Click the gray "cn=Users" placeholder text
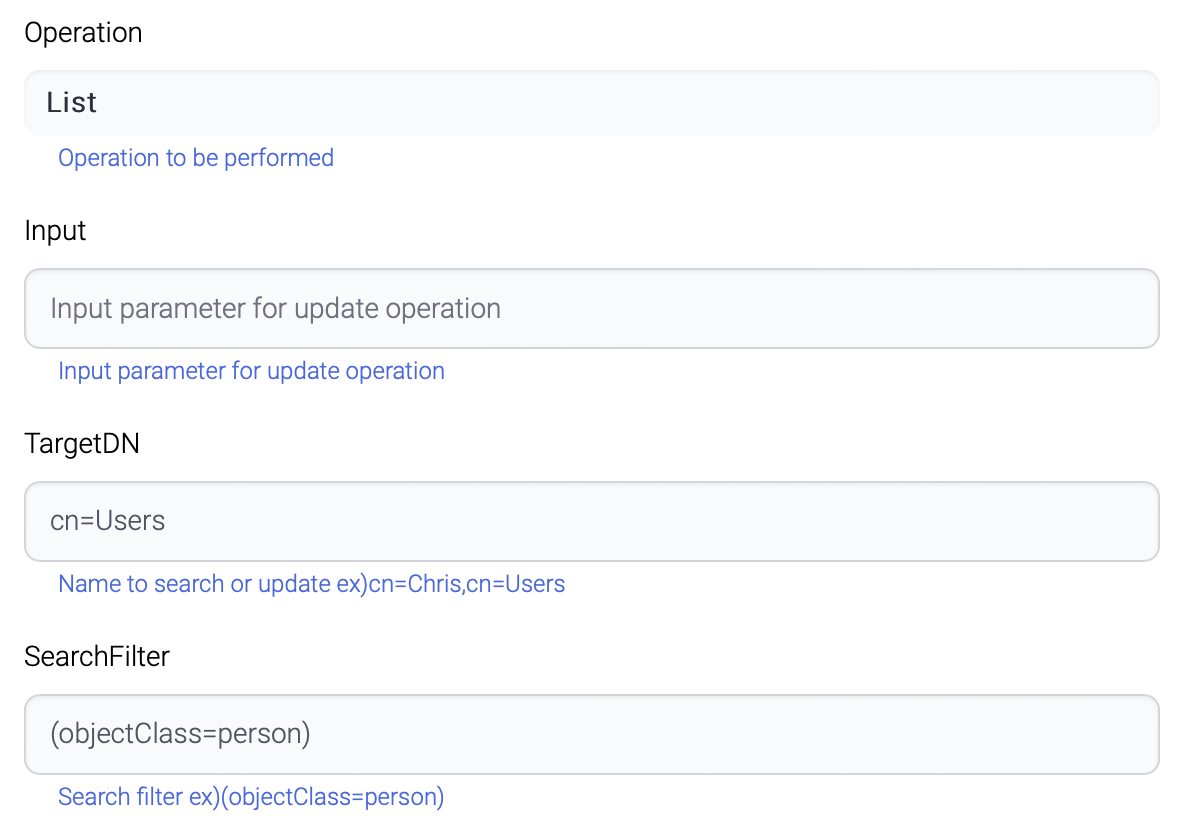 coord(108,521)
